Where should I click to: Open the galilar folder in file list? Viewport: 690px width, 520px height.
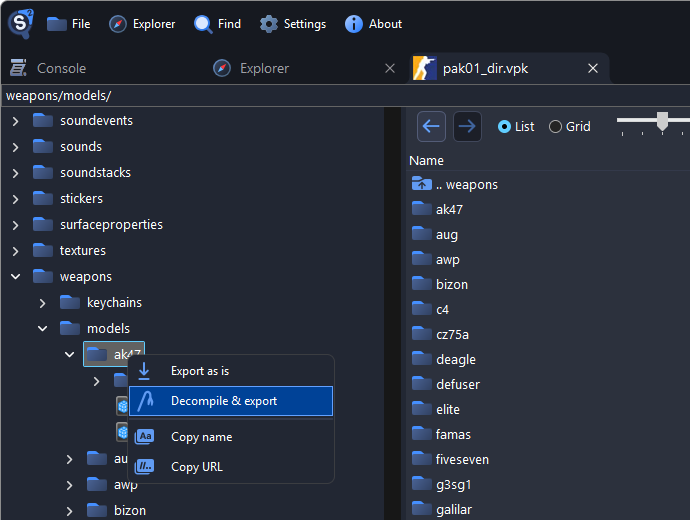tap(442, 509)
